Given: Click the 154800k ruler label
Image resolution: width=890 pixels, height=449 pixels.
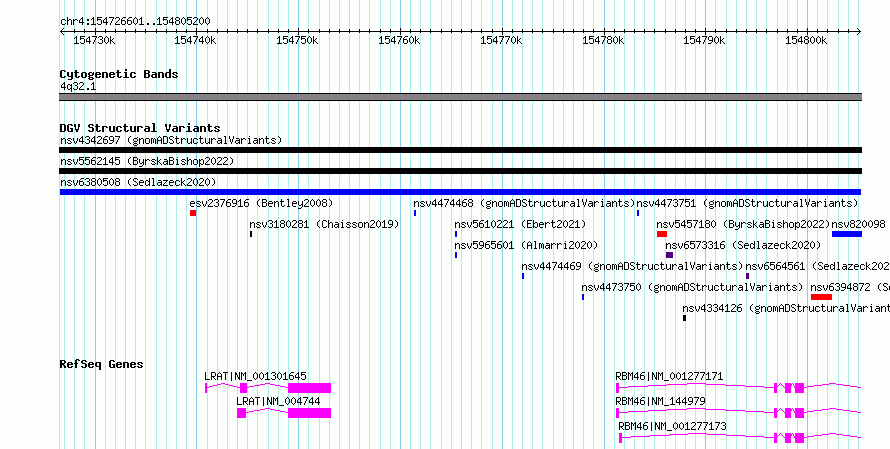Looking at the screenshot, I should coord(806,41).
